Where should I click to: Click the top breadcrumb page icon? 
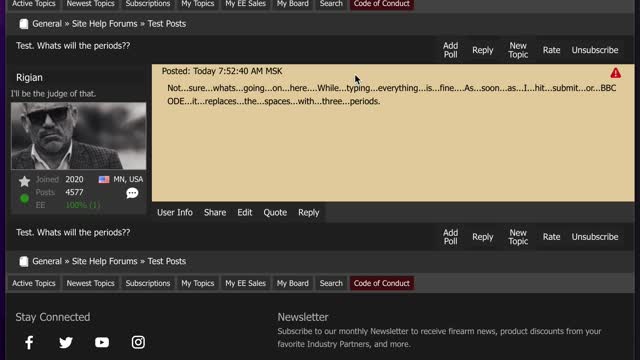24,24
